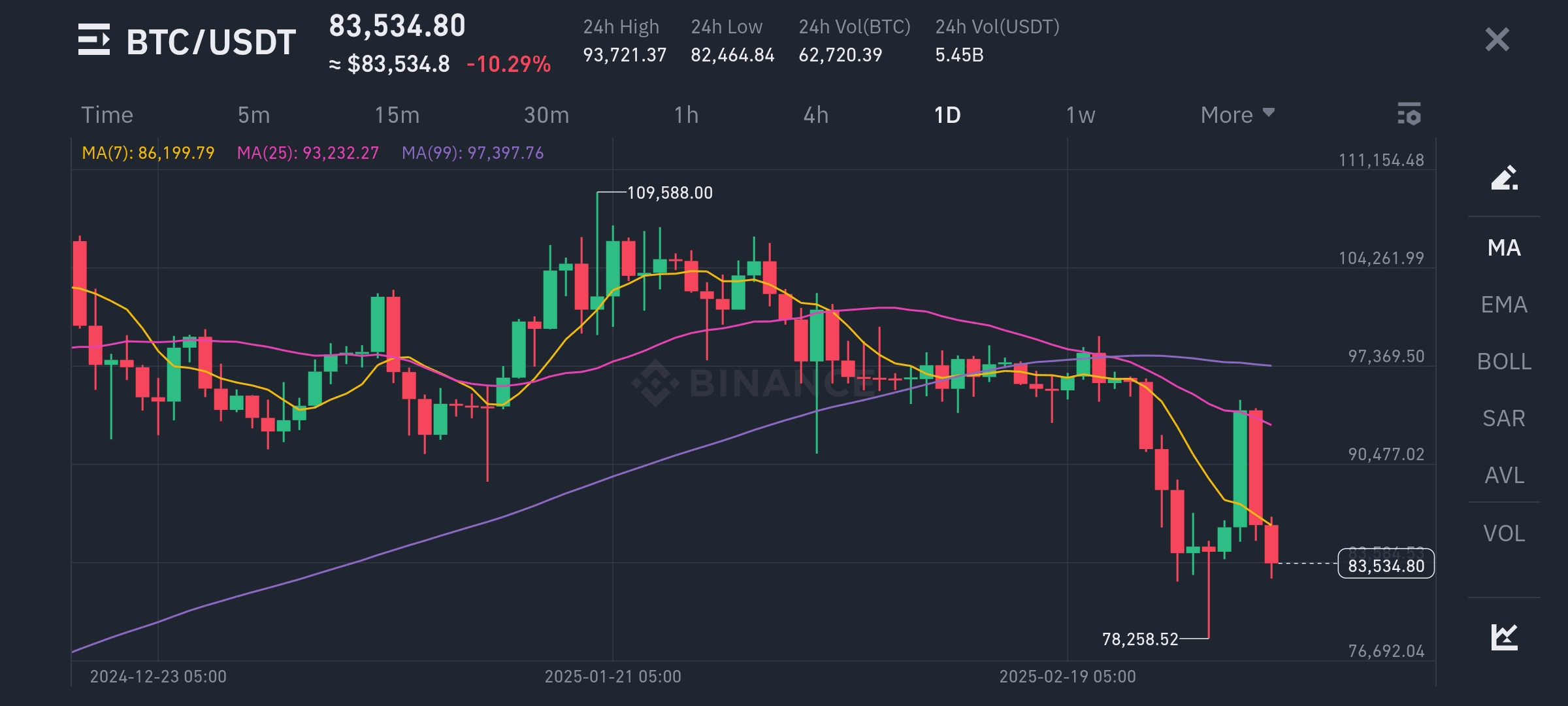This screenshot has width=1568, height=706.
Task: Switch to the 4h interval tab
Action: coord(815,115)
